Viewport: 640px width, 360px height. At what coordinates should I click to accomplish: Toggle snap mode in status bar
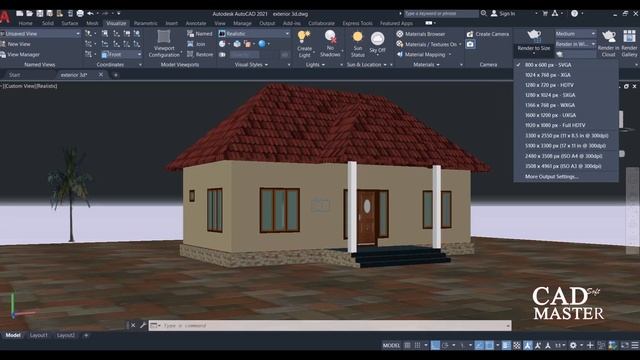pyautogui.click(x=417, y=345)
